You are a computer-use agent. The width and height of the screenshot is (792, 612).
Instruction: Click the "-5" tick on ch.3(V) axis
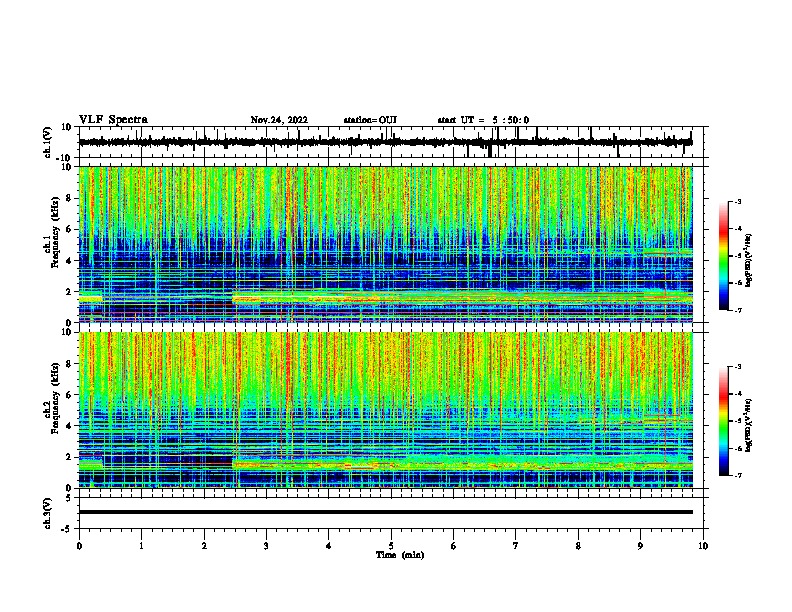pos(67,529)
